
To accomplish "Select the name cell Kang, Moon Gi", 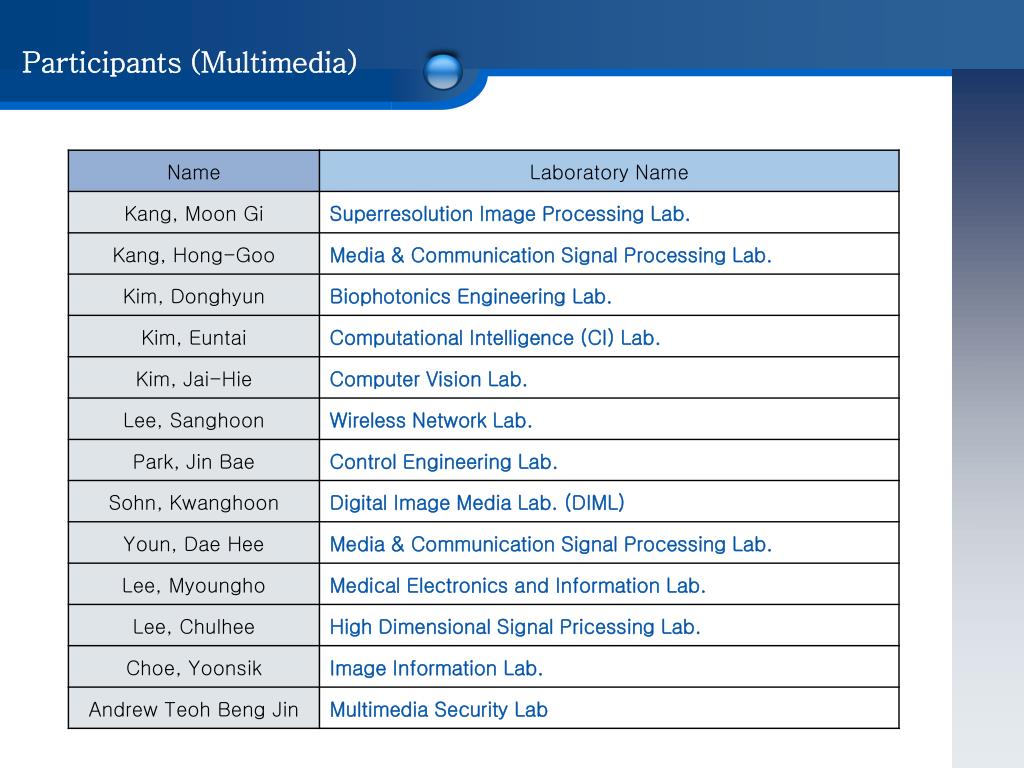I will pos(194,214).
